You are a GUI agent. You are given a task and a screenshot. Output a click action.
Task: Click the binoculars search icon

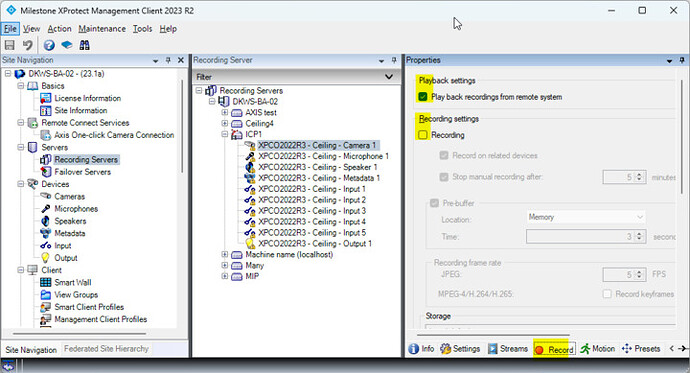point(84,45)
